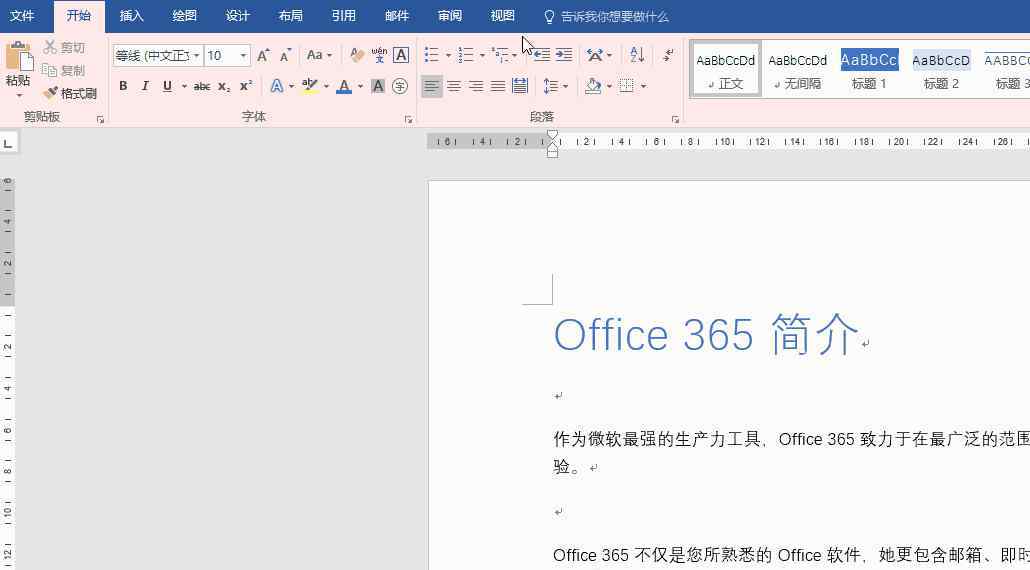Click the Office 365 简介 heading text
Screen dimensions: 1030x570
pos(706,334)
